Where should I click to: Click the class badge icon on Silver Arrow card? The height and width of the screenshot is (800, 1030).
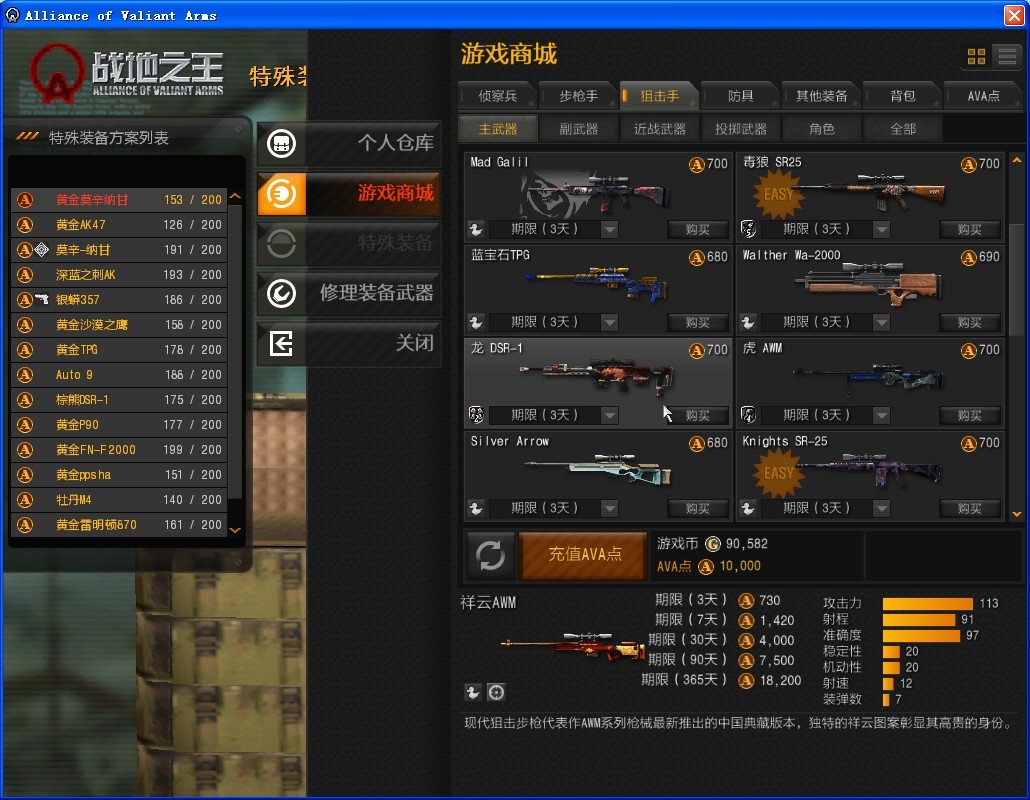click(476, 508)
